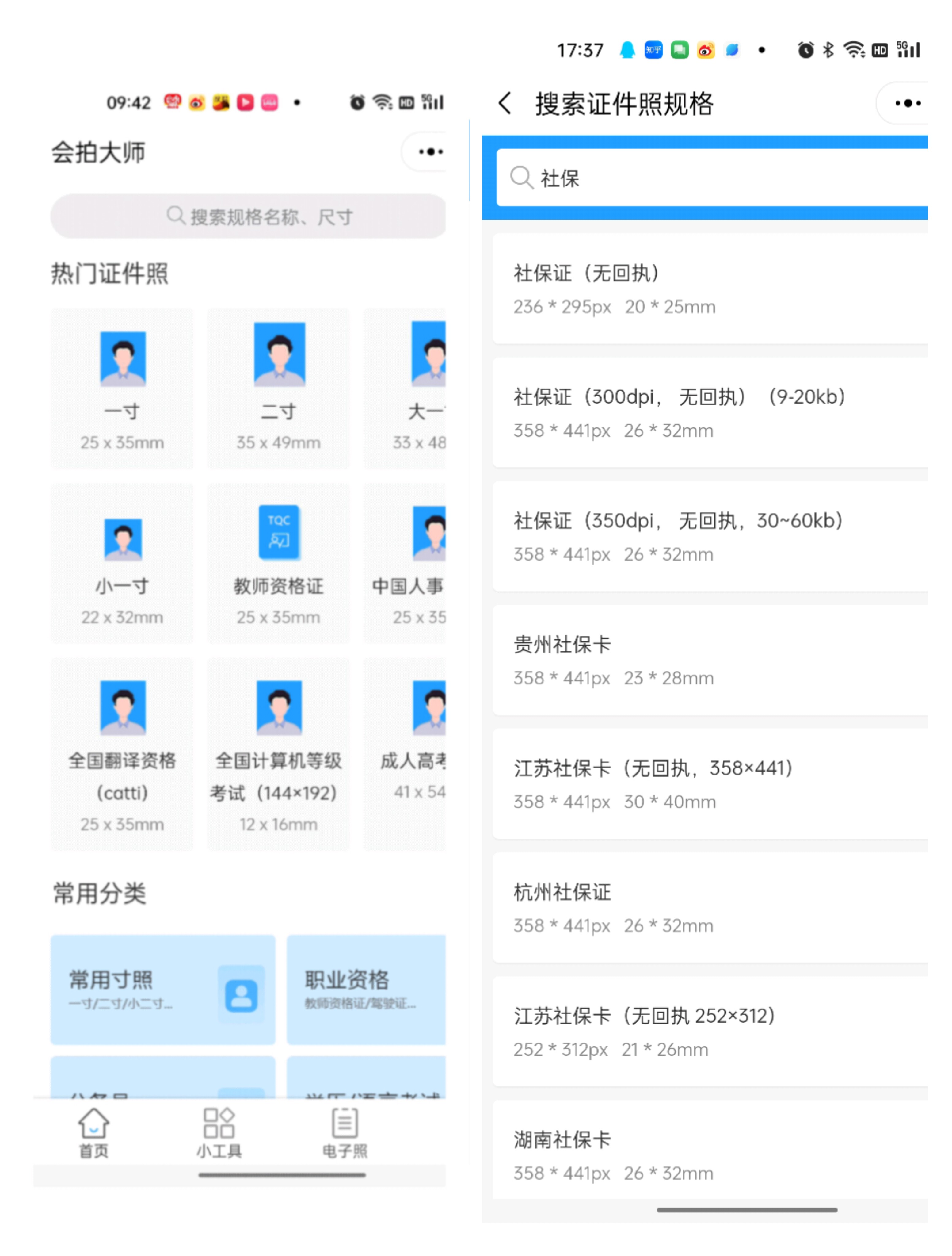Tap the bell notification icon in status bar

pos(627,50)
